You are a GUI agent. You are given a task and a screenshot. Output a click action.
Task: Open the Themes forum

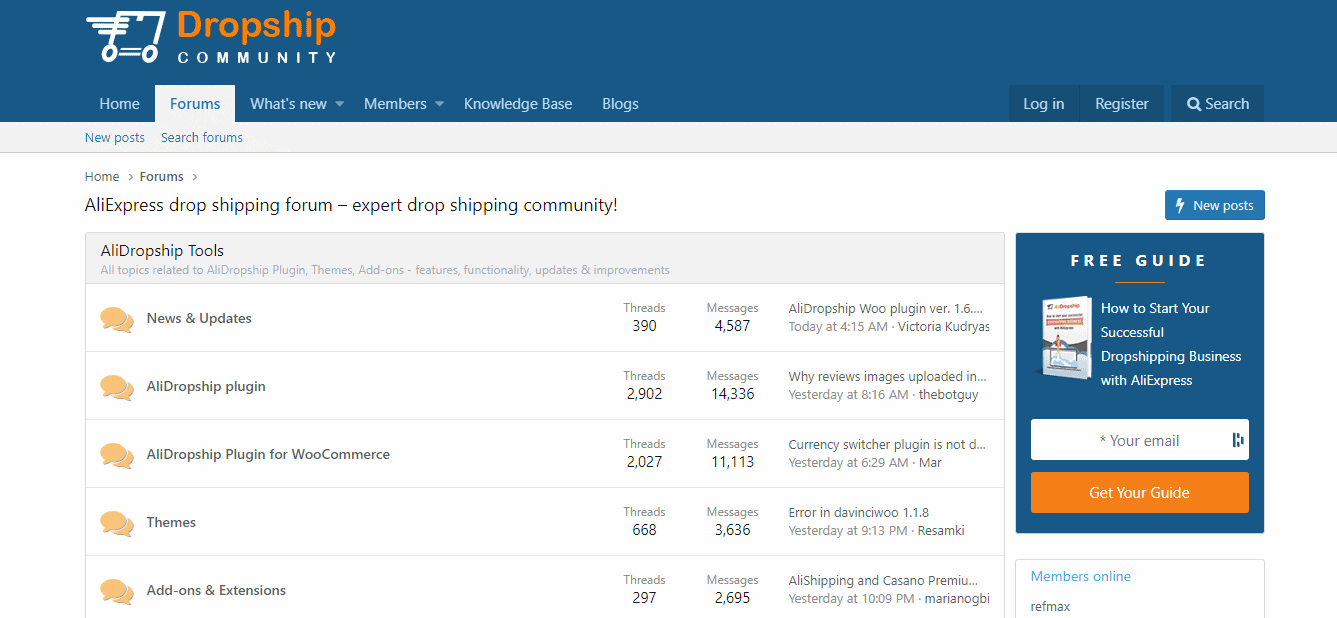click(x=171, y=523)
